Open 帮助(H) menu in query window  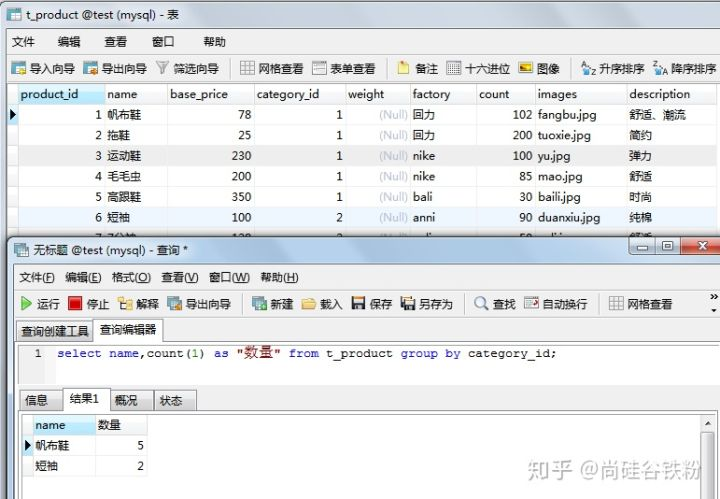point(279,277)
